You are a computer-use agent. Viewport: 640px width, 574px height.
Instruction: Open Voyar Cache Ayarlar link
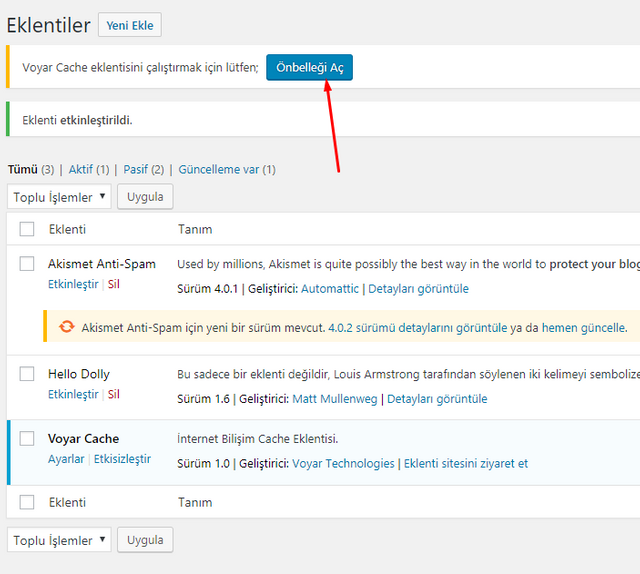point(66,459)
